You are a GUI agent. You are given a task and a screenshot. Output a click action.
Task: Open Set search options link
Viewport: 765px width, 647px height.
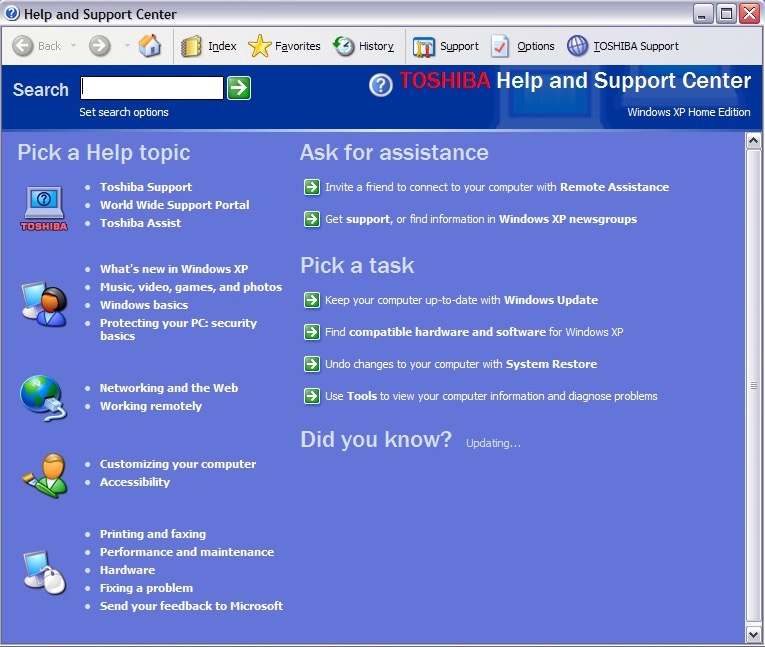pyautogui.click(x=124, y=112)
